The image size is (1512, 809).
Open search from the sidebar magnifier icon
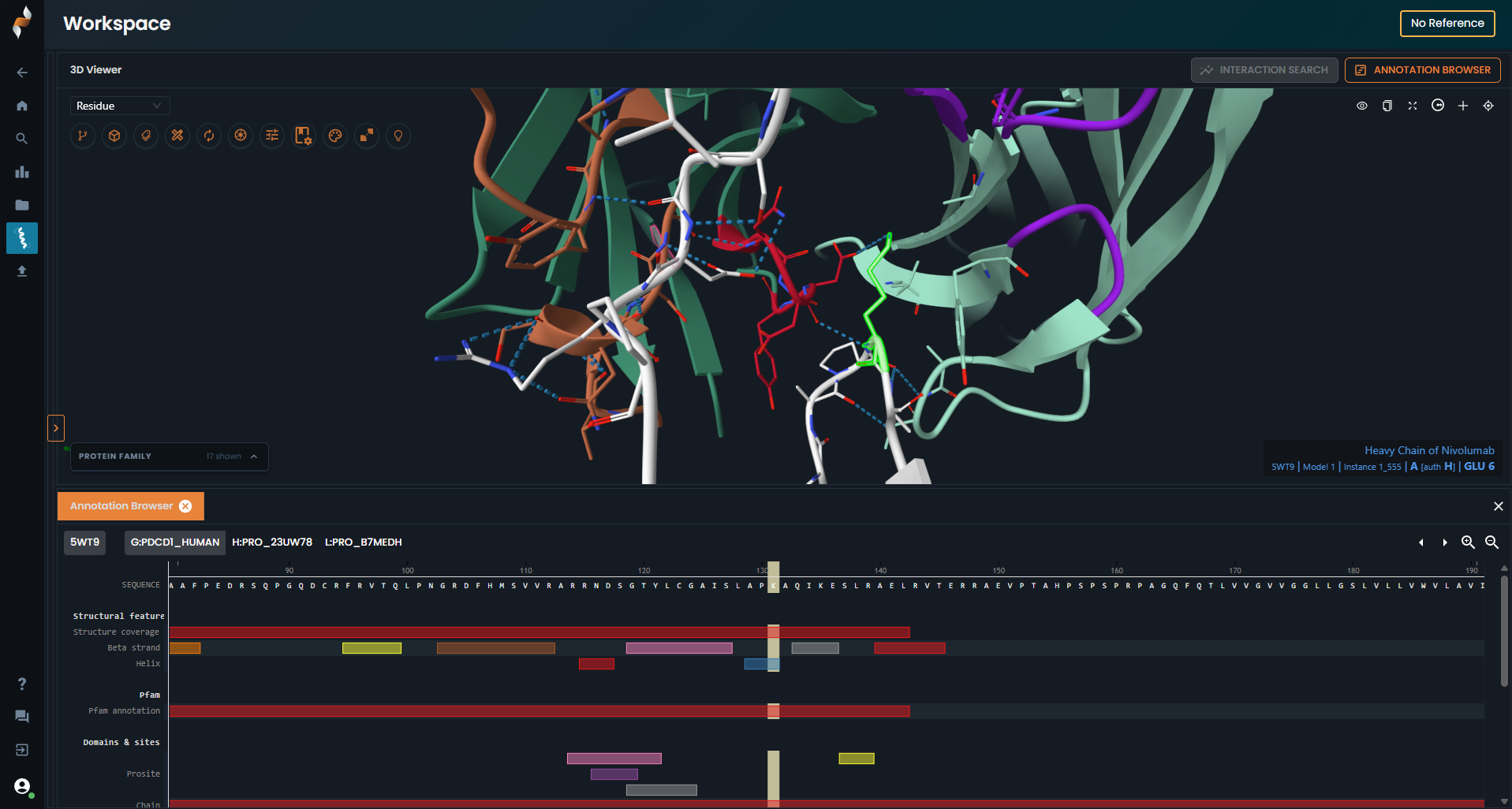[22, 139]
